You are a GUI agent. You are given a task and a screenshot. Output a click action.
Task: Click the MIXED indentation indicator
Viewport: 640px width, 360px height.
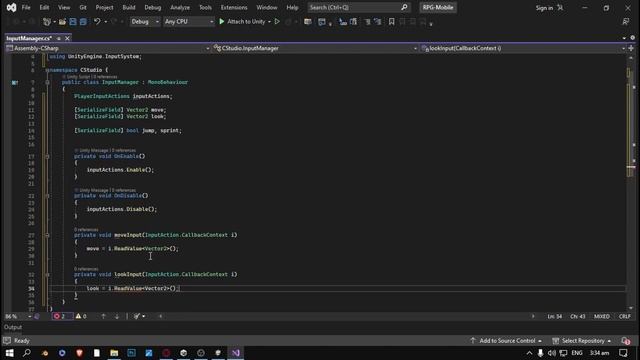coord(602,316)
